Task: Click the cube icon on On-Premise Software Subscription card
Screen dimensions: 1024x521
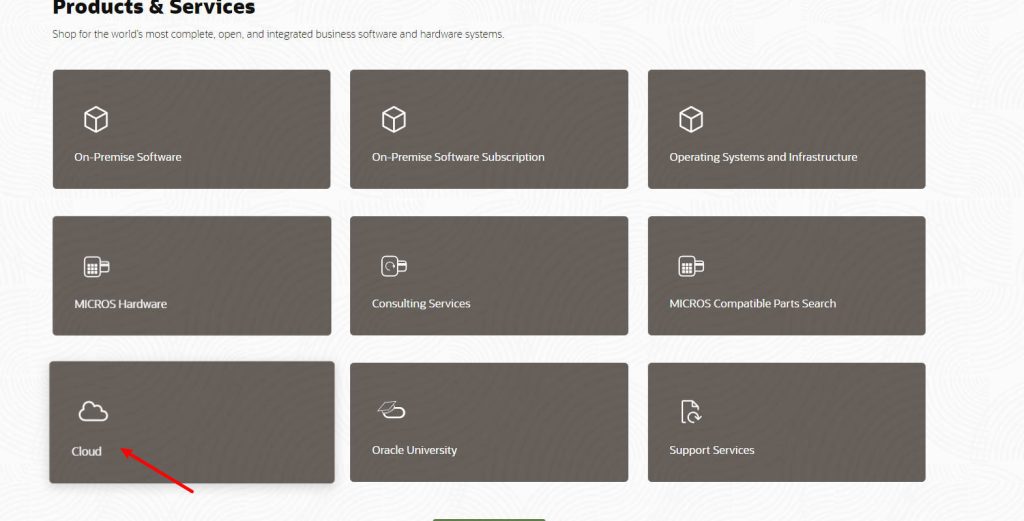Action: (394, 119)
